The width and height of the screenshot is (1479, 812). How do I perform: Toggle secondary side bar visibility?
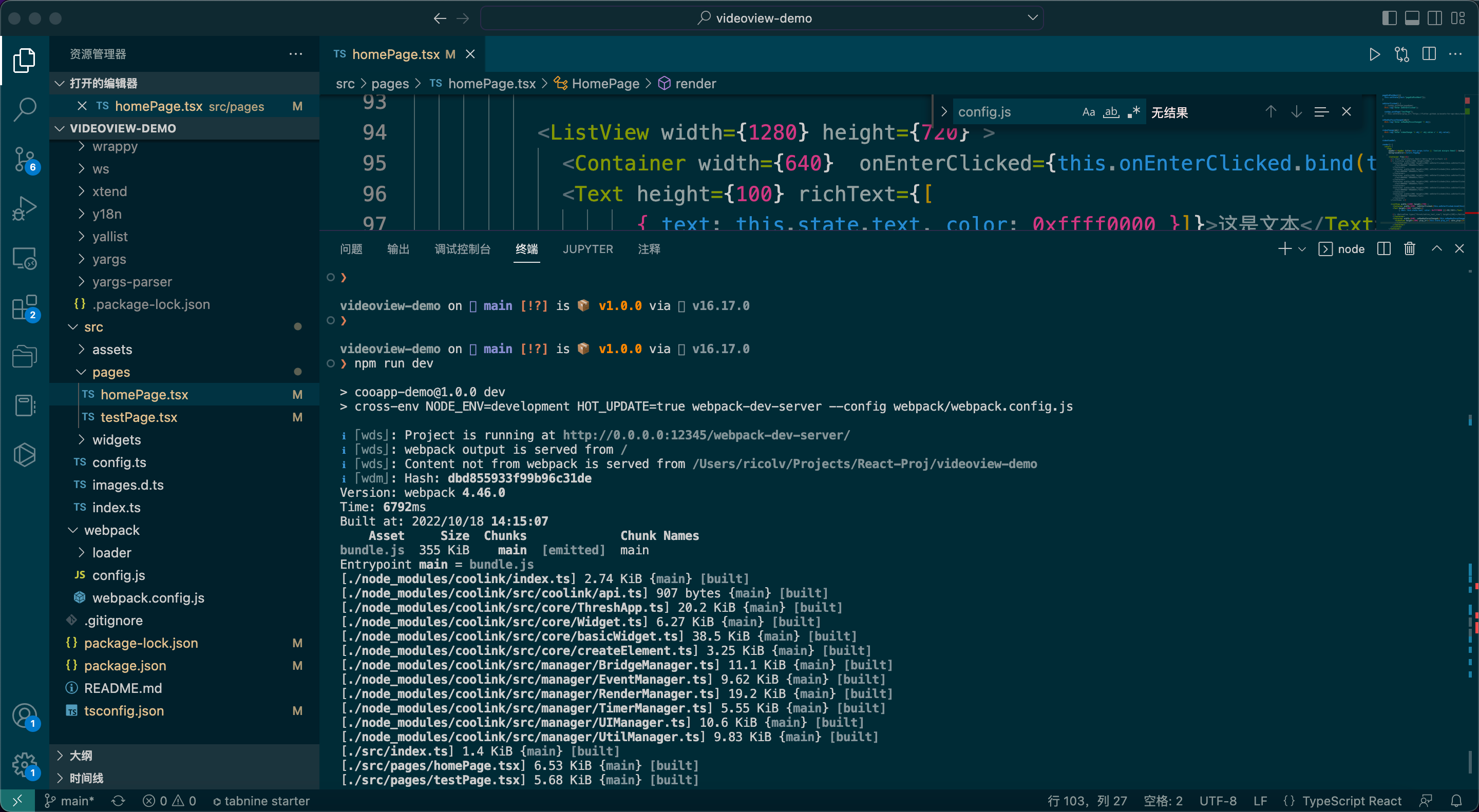coord(1434,18)
